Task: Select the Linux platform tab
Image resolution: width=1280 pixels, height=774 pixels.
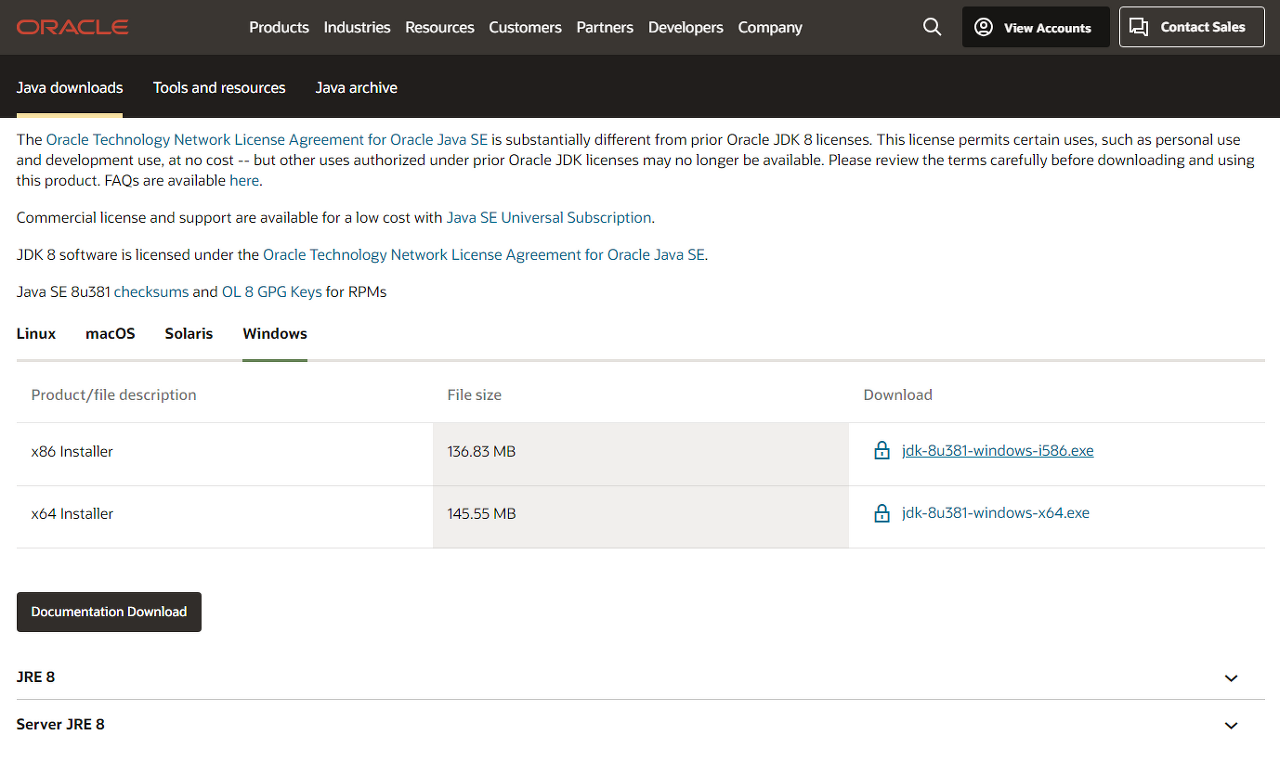Action: pyautogui.click(x=36, y=334)
